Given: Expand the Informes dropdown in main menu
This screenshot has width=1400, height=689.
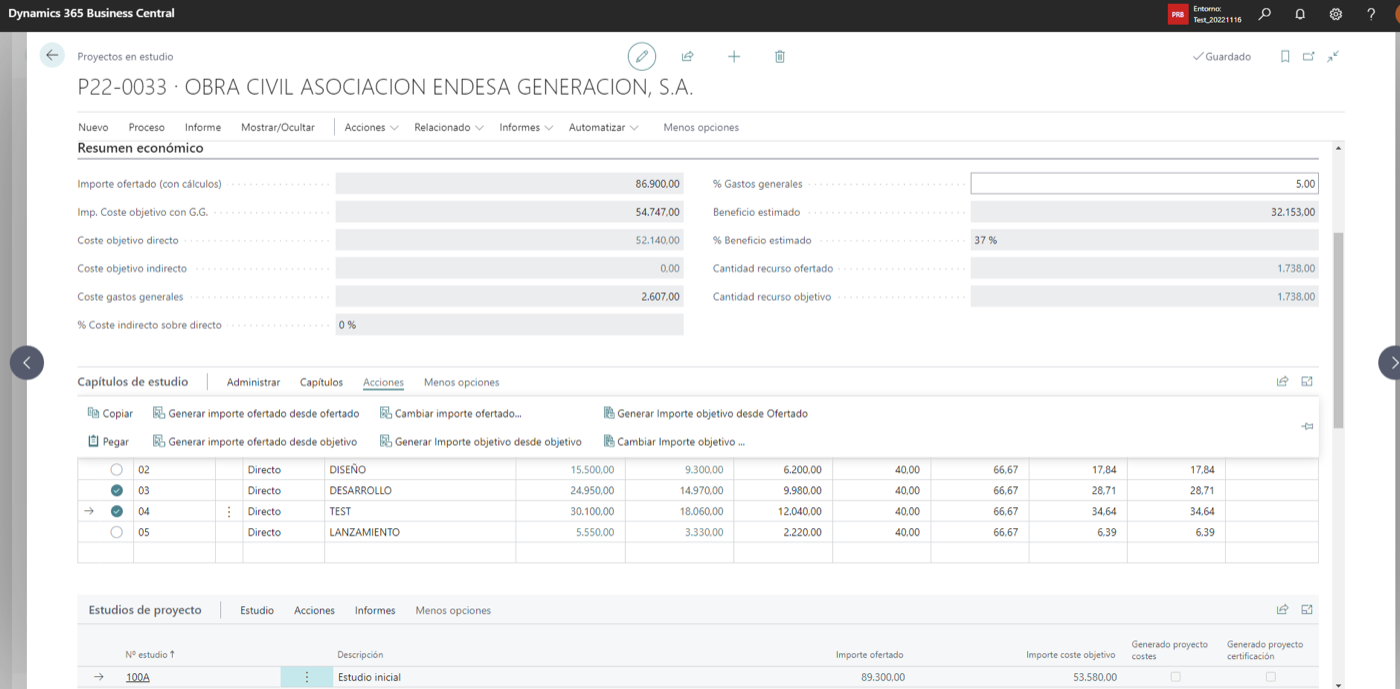Looking at the screenshot, I should (x=527, y=127).
